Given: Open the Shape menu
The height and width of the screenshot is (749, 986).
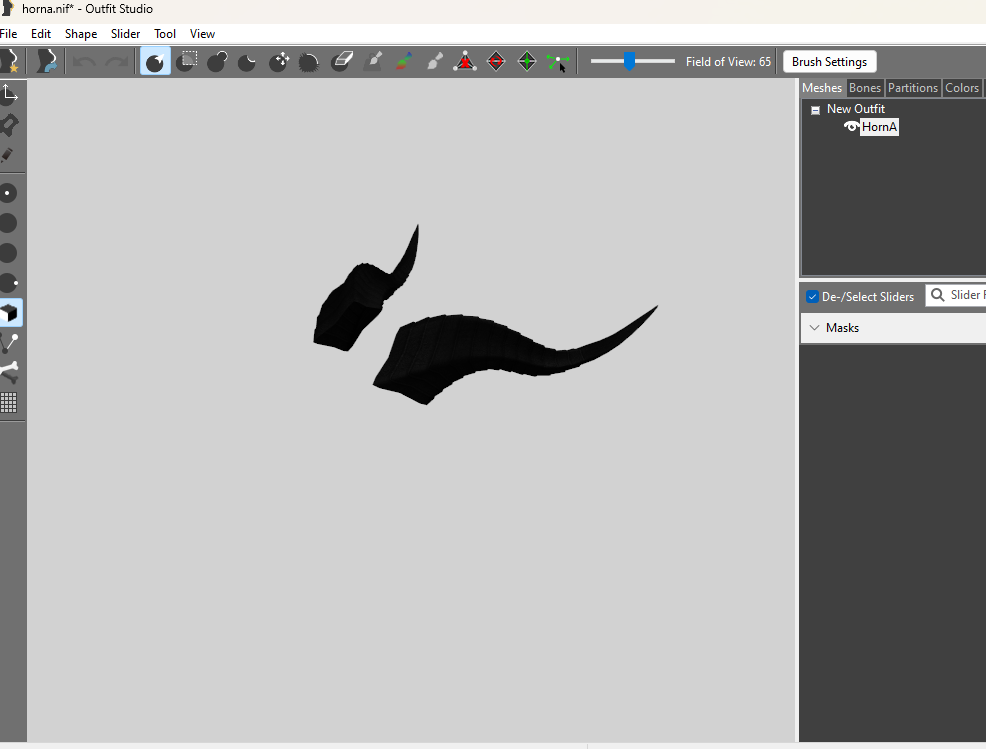Looking at the screenshot, I should (81, 34).
